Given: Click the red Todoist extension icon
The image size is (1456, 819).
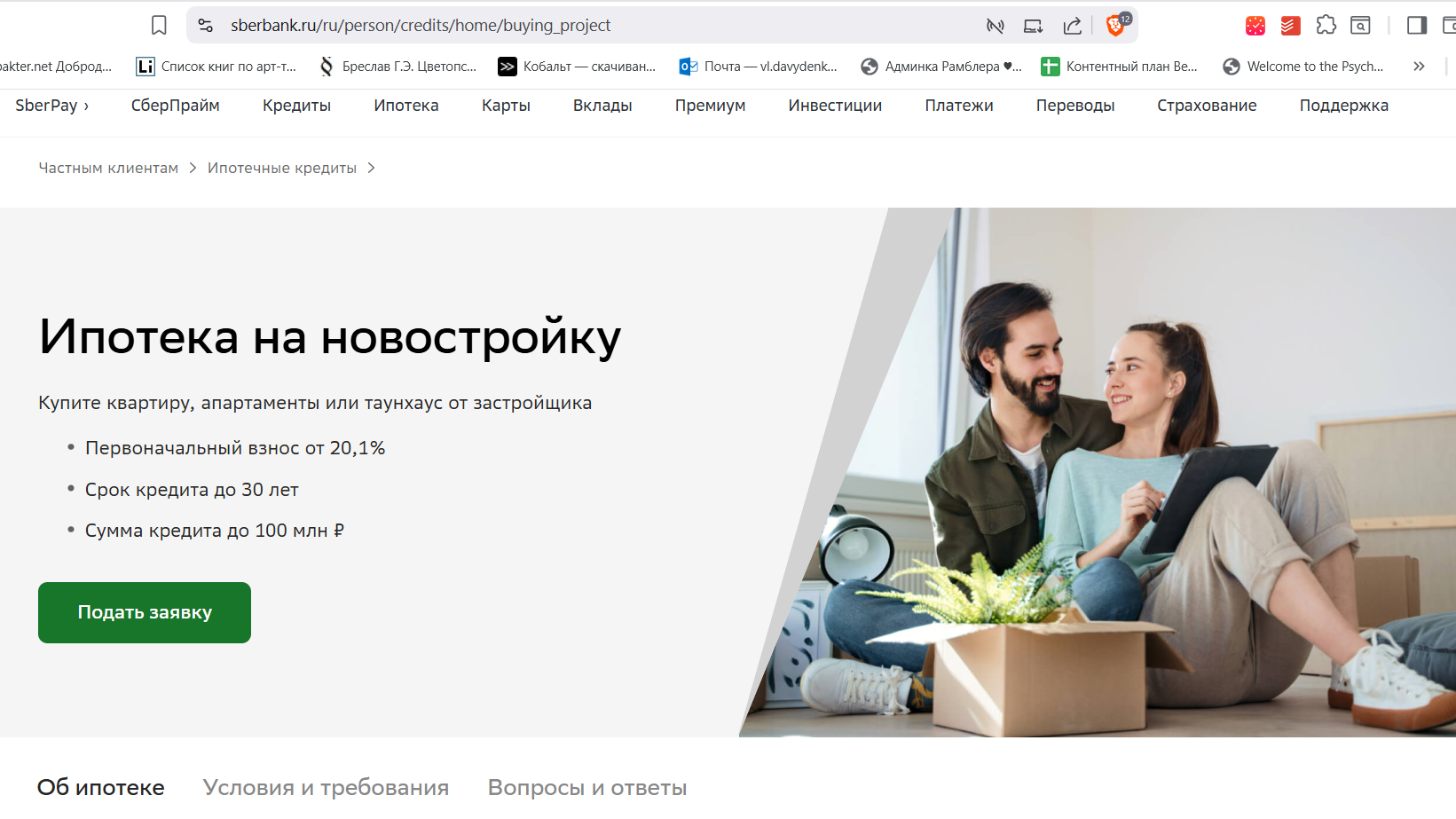Looking at the screenshot, I should [1290, 26].
